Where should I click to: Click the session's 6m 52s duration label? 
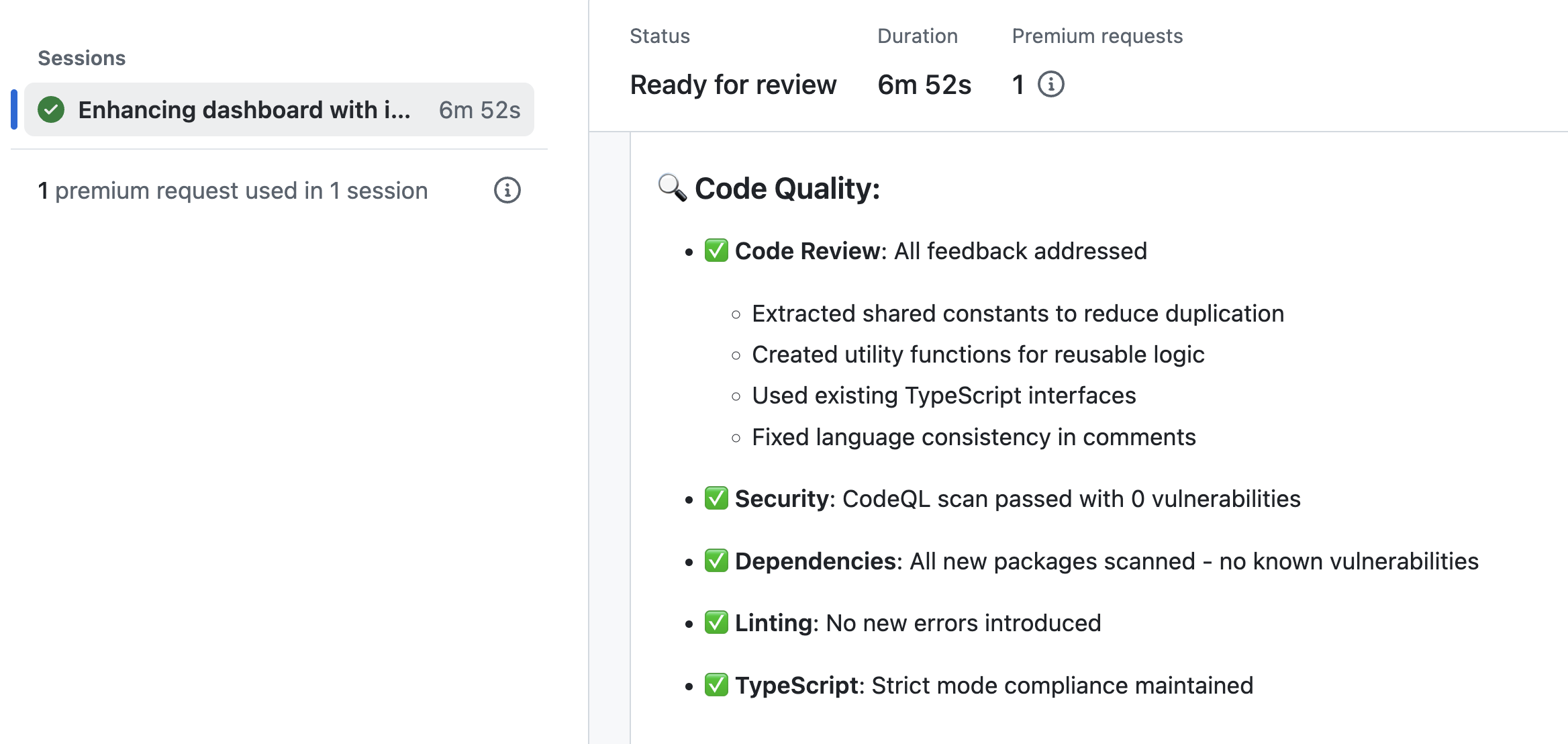(x=479, y=109)
